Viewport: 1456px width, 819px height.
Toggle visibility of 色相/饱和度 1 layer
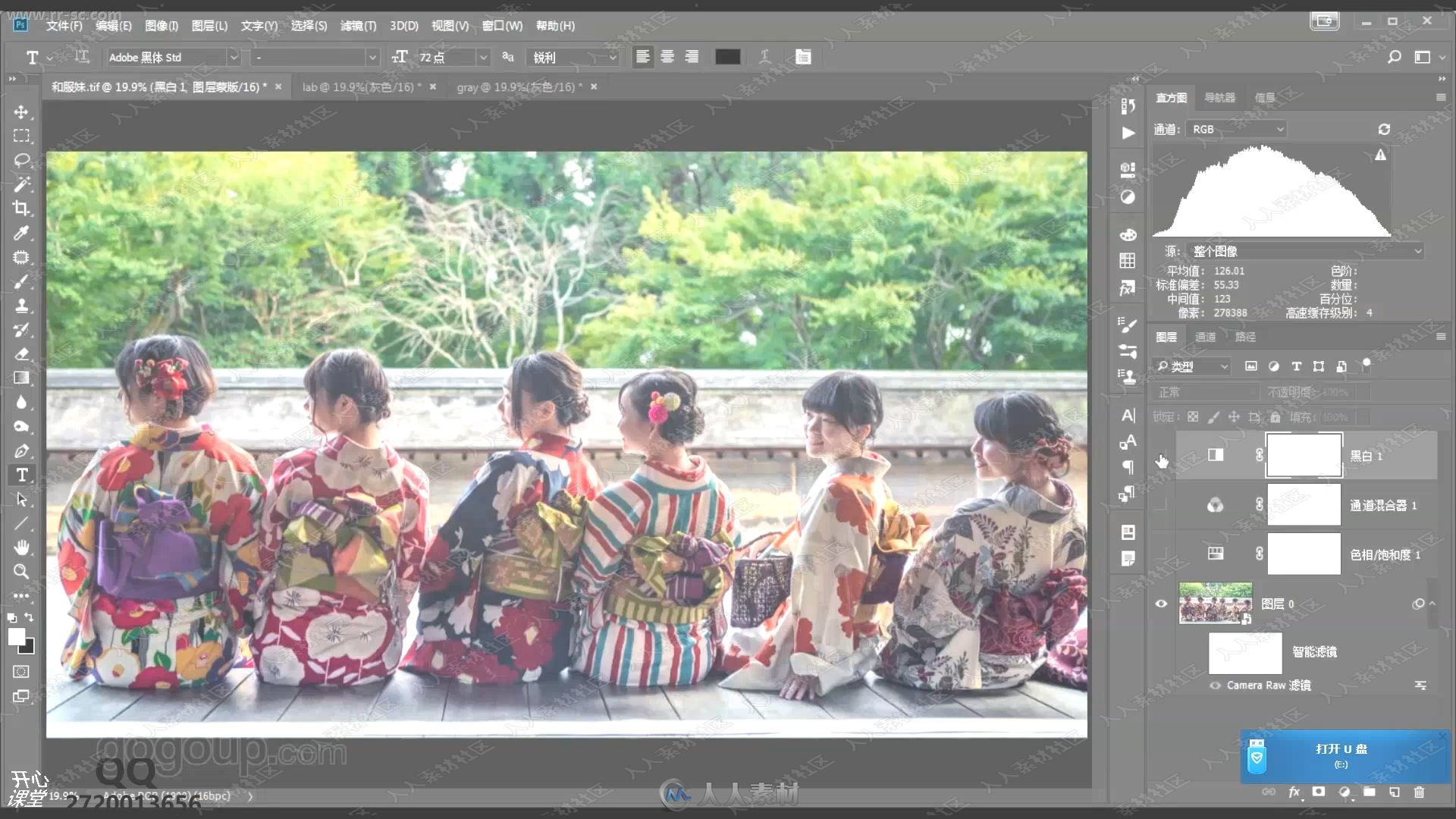[x=1161, y=554]
